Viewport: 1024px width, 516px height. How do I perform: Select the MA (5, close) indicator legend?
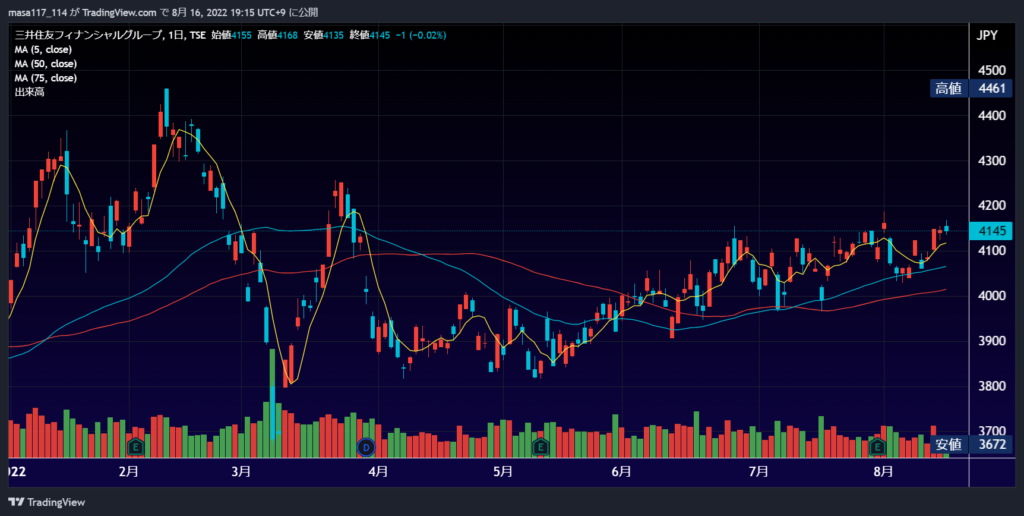pos(43,50)
